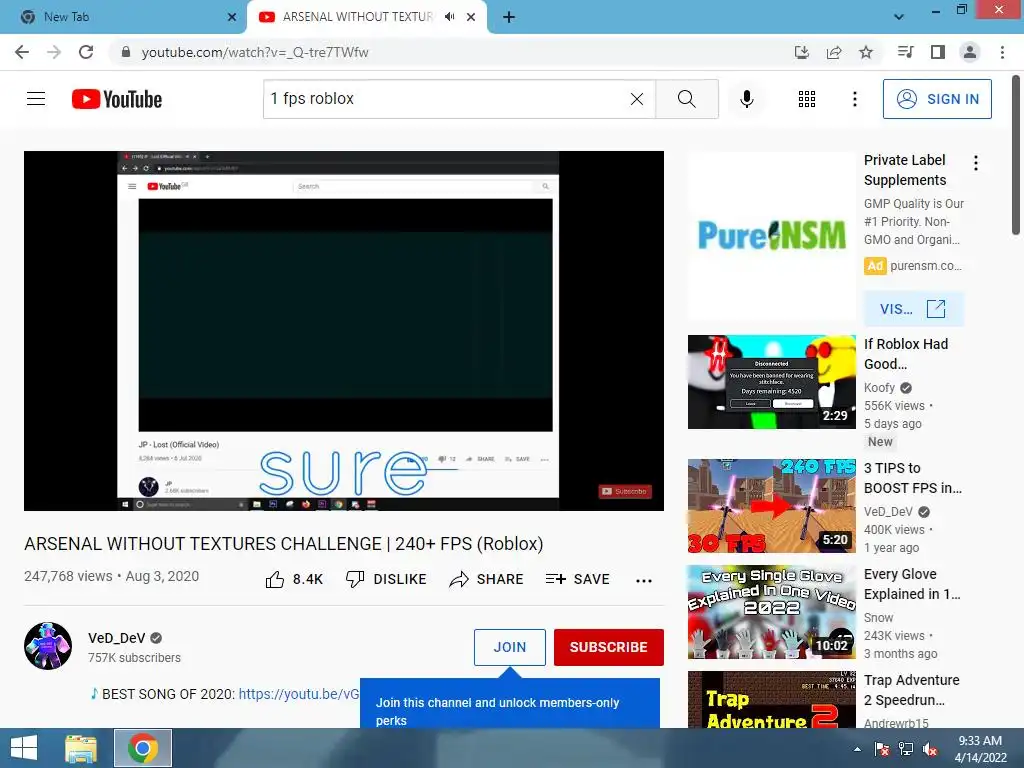This screenshot has width=1024, height=768.
Task: Share the video
Action: [487, 579]
